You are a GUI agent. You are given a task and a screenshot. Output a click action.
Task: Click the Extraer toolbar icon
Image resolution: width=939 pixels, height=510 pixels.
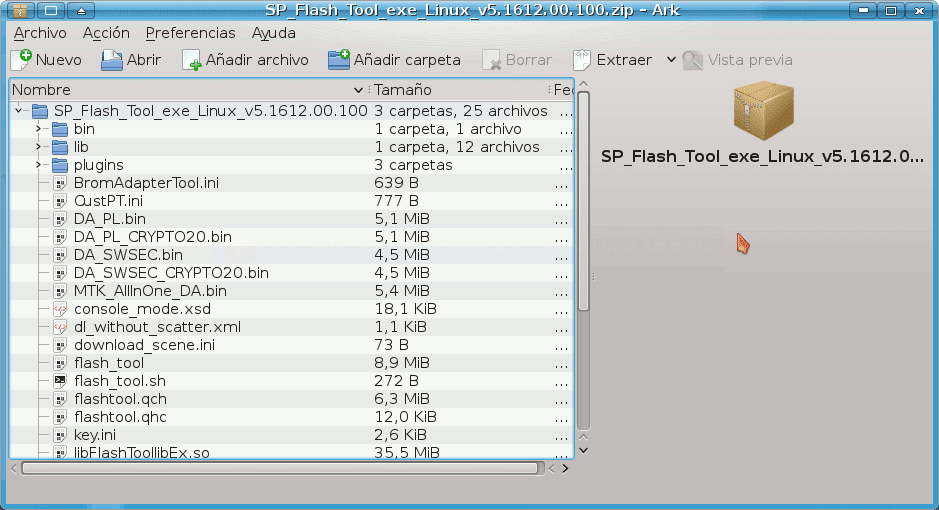click(581, 60)
